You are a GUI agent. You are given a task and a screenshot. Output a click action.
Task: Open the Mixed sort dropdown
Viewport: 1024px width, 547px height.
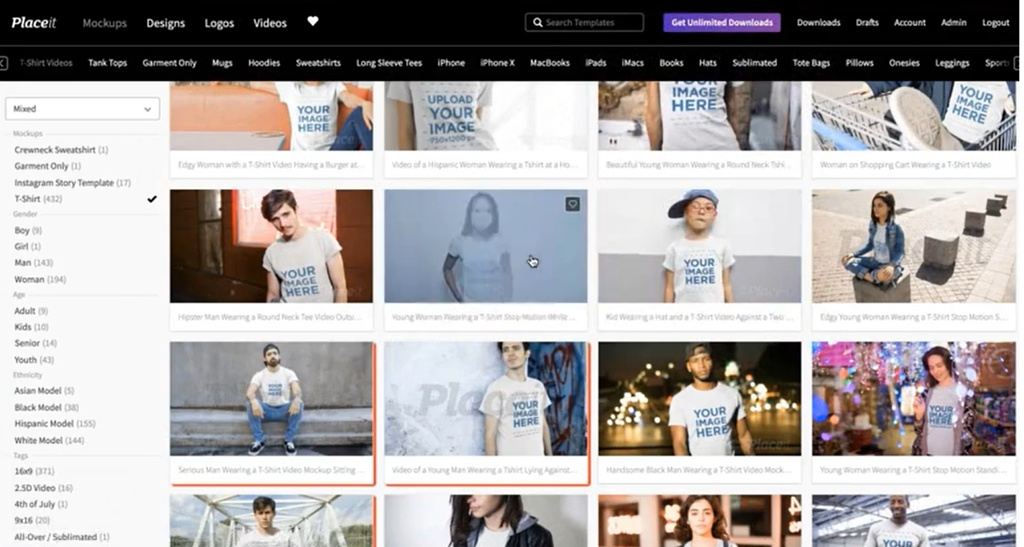coord(82,109)
